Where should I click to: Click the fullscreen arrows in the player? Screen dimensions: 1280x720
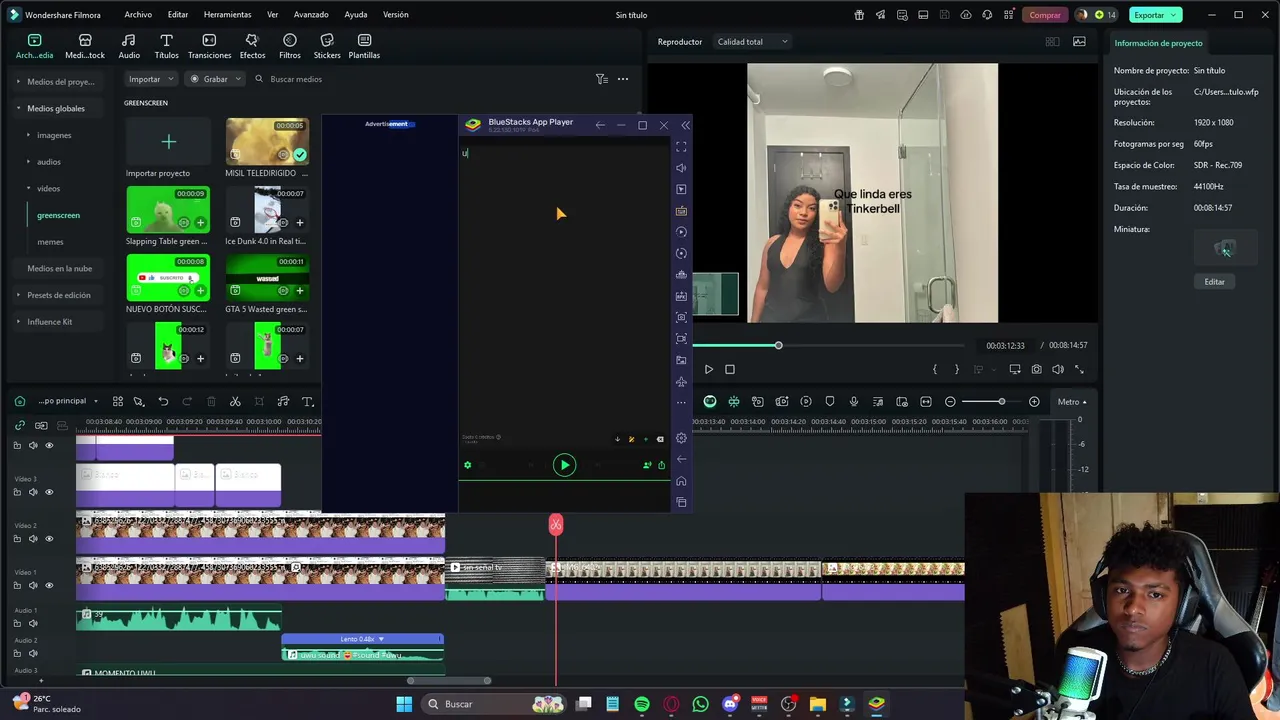(1079, 369)
